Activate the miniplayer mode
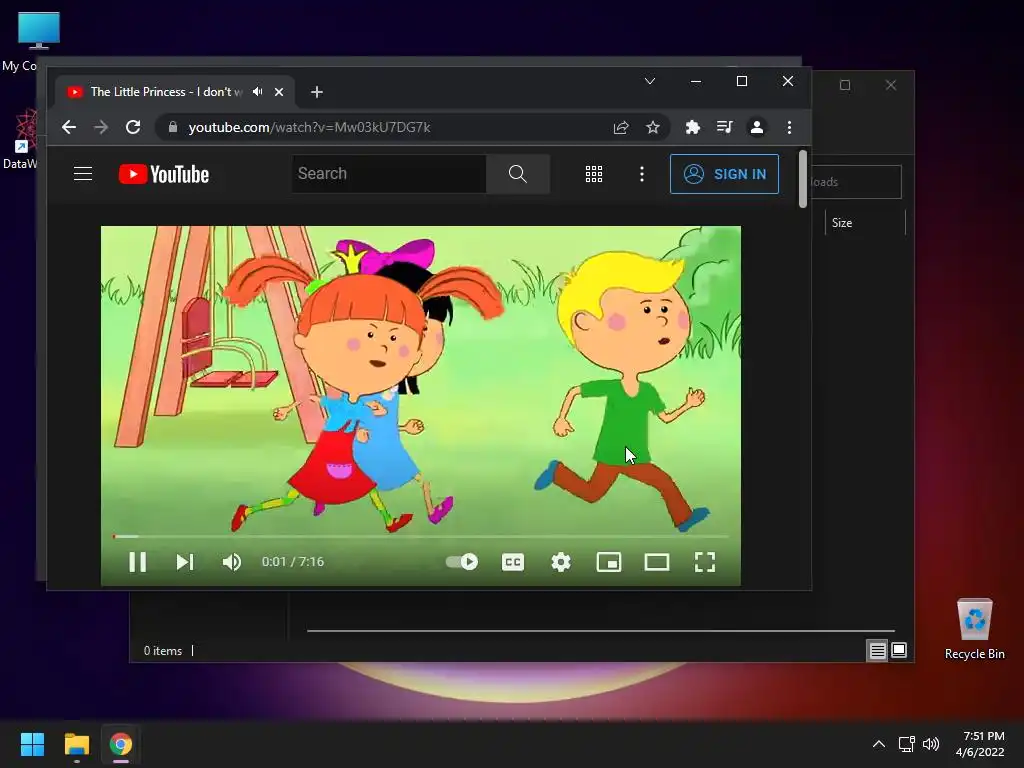The width and height of the screenshot is (1024, 768). 609,562
